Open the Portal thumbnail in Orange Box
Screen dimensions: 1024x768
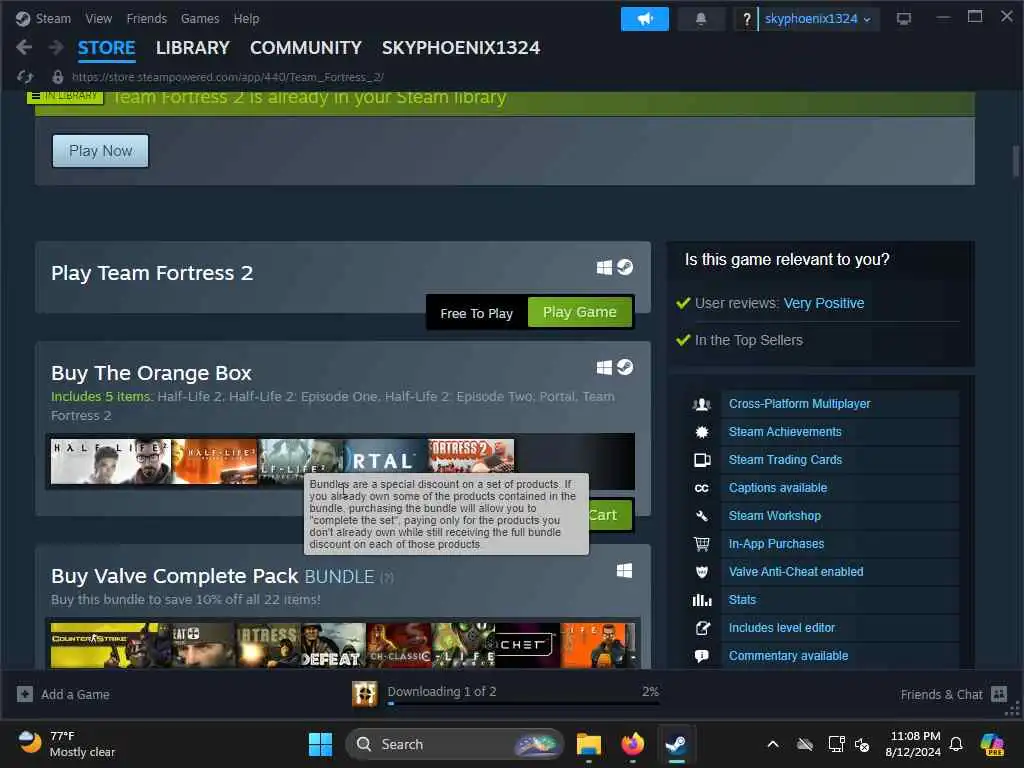pyautogui.click(x=385, y=456)
